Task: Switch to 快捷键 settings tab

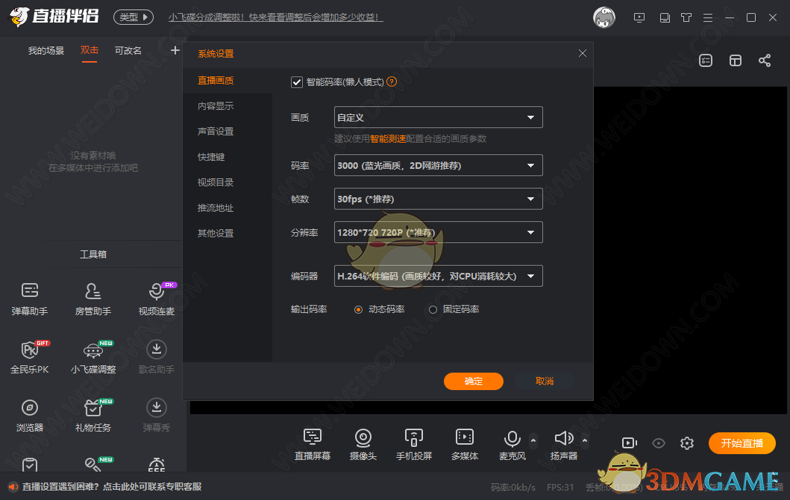Action: 211,157
